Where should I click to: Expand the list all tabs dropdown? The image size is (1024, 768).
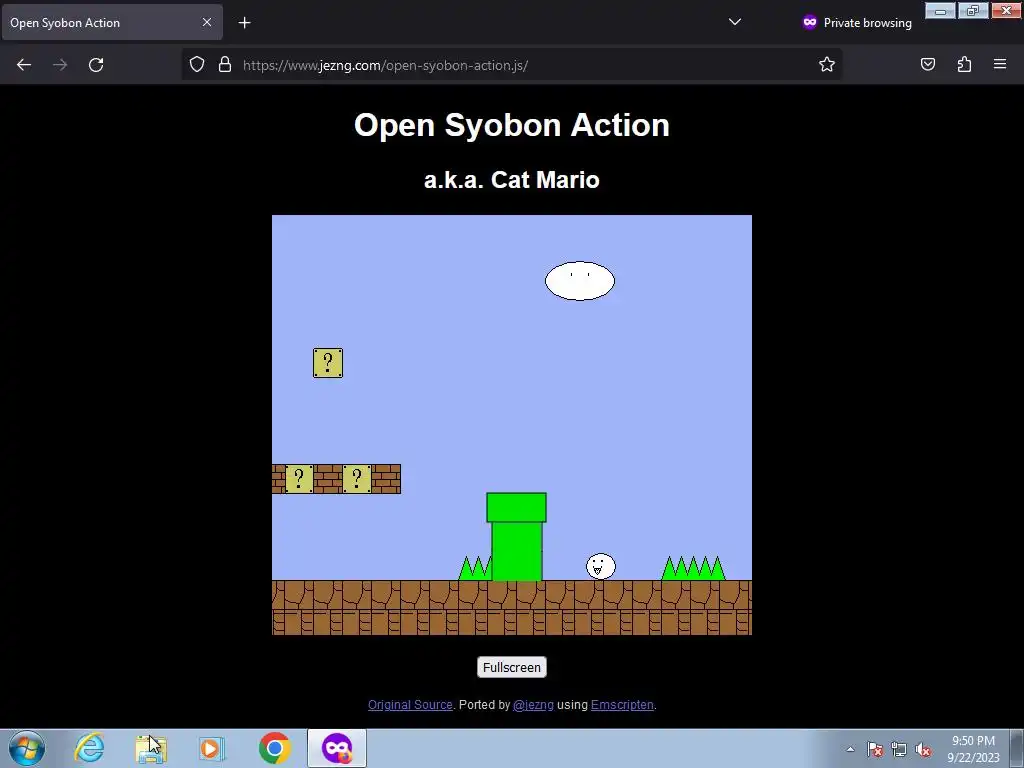tap(735, 22)
